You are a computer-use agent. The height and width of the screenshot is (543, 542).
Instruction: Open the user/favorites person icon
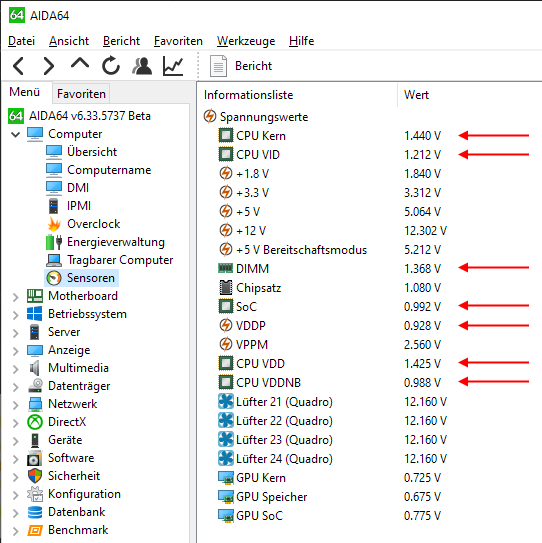coord(142,66)
